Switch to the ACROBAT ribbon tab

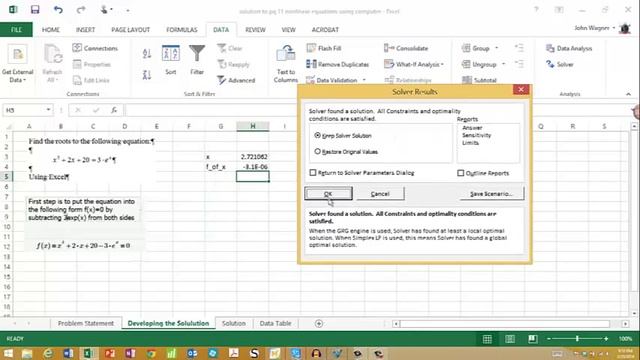(x=325, y=29)
